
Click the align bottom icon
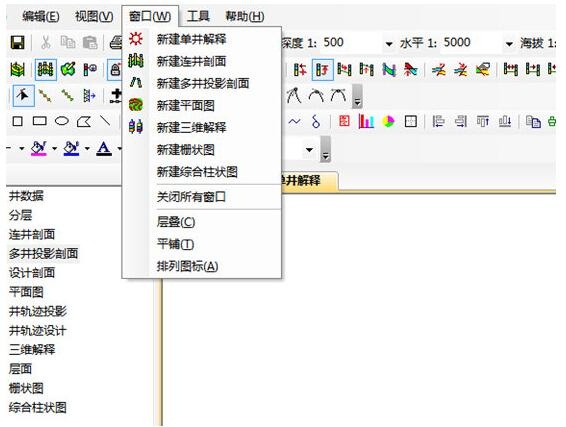click(x=505, y=121)
